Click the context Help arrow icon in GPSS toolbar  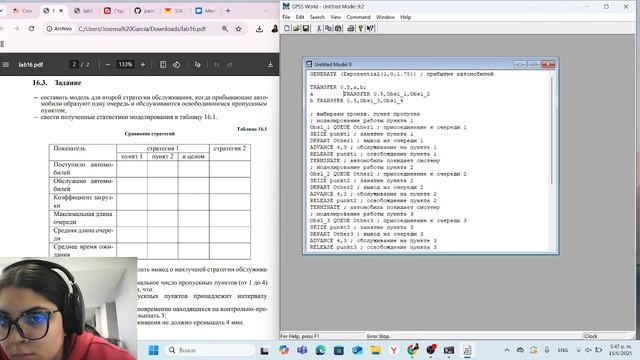pos(370,28)
